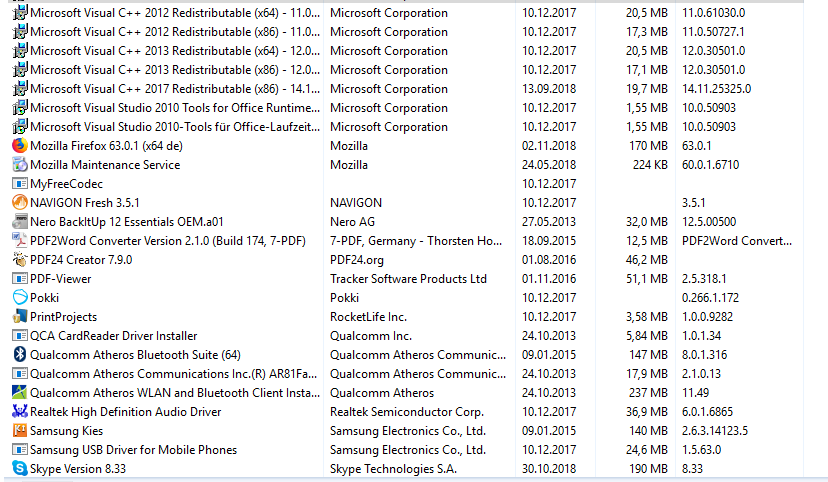828x482 pixels.
Task: Click the Nero BackItUp 12 icon
Action: click(20, 222)
